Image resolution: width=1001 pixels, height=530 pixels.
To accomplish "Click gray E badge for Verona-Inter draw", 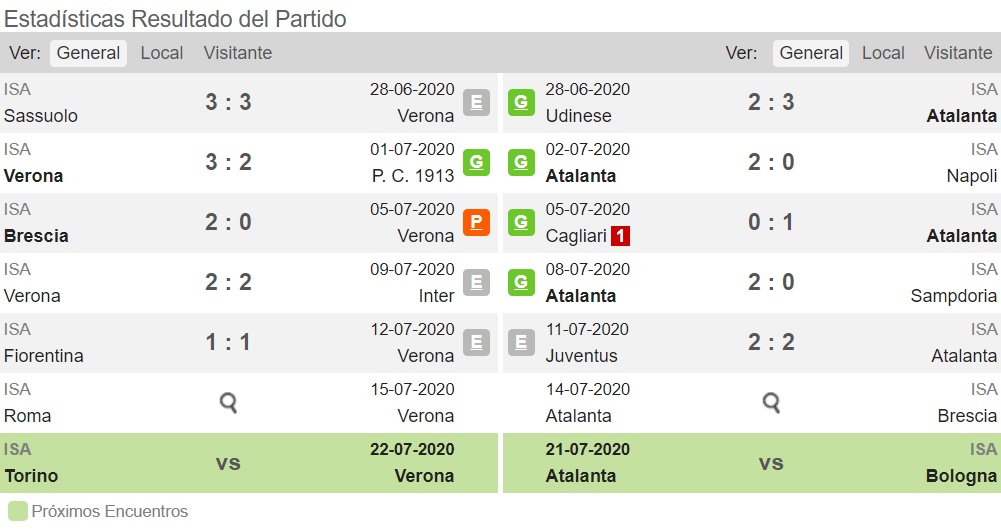I will click(476, 282).
